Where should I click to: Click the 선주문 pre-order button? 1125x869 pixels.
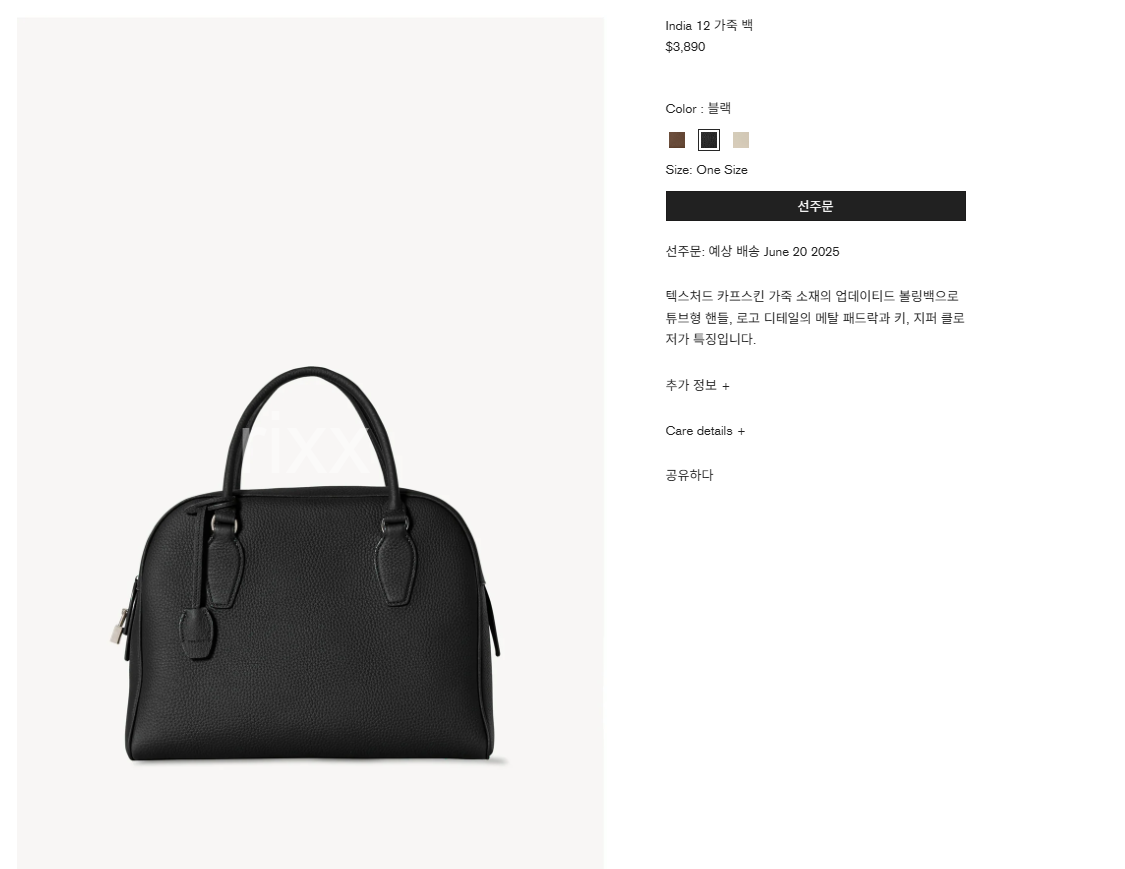(815, 206)
